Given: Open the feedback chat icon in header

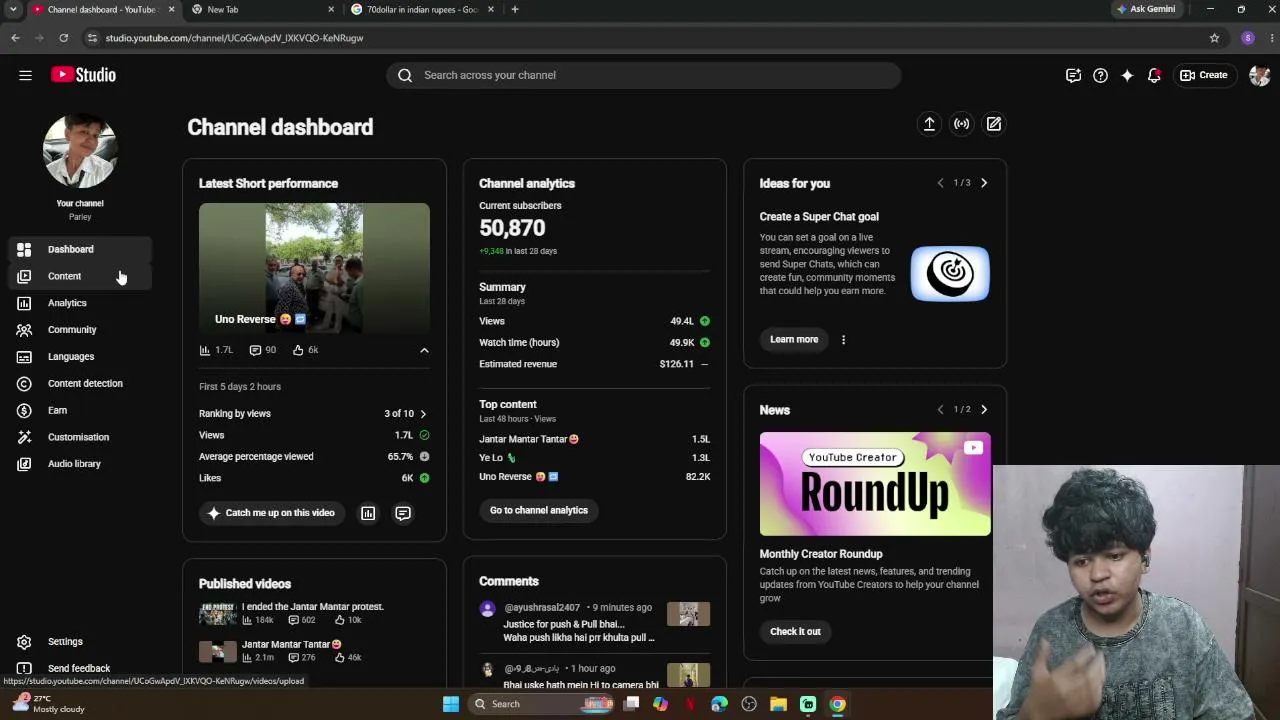Looking at the screenshot, I should coord(1073,75).
